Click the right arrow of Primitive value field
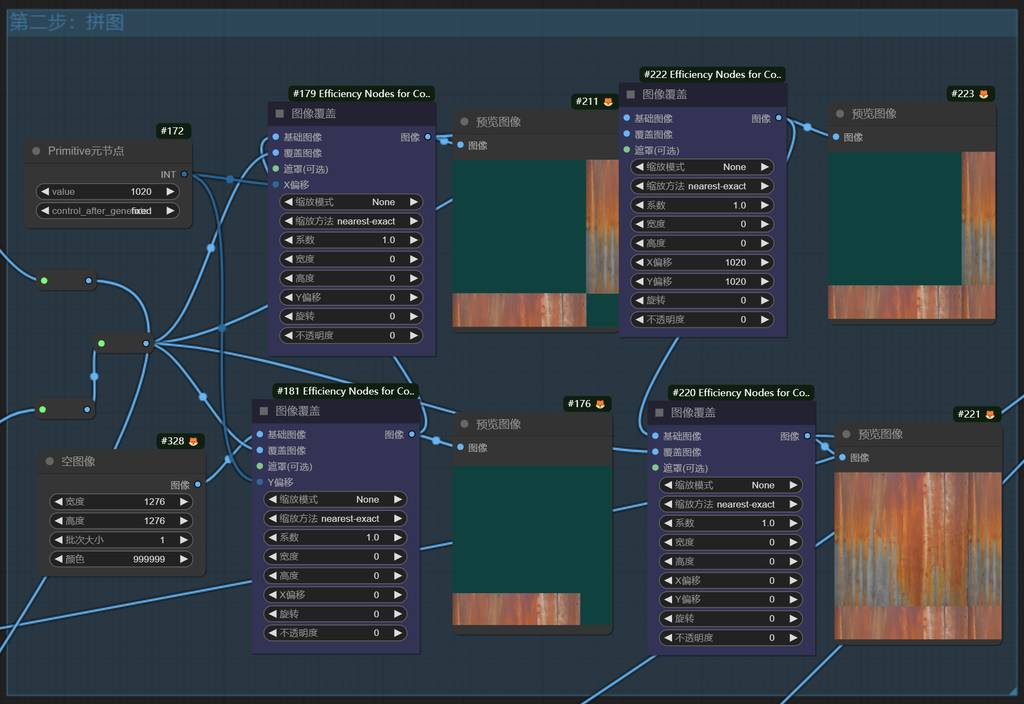The height and width of the screenshot is (704, 1024). click(x=170, y=191)
